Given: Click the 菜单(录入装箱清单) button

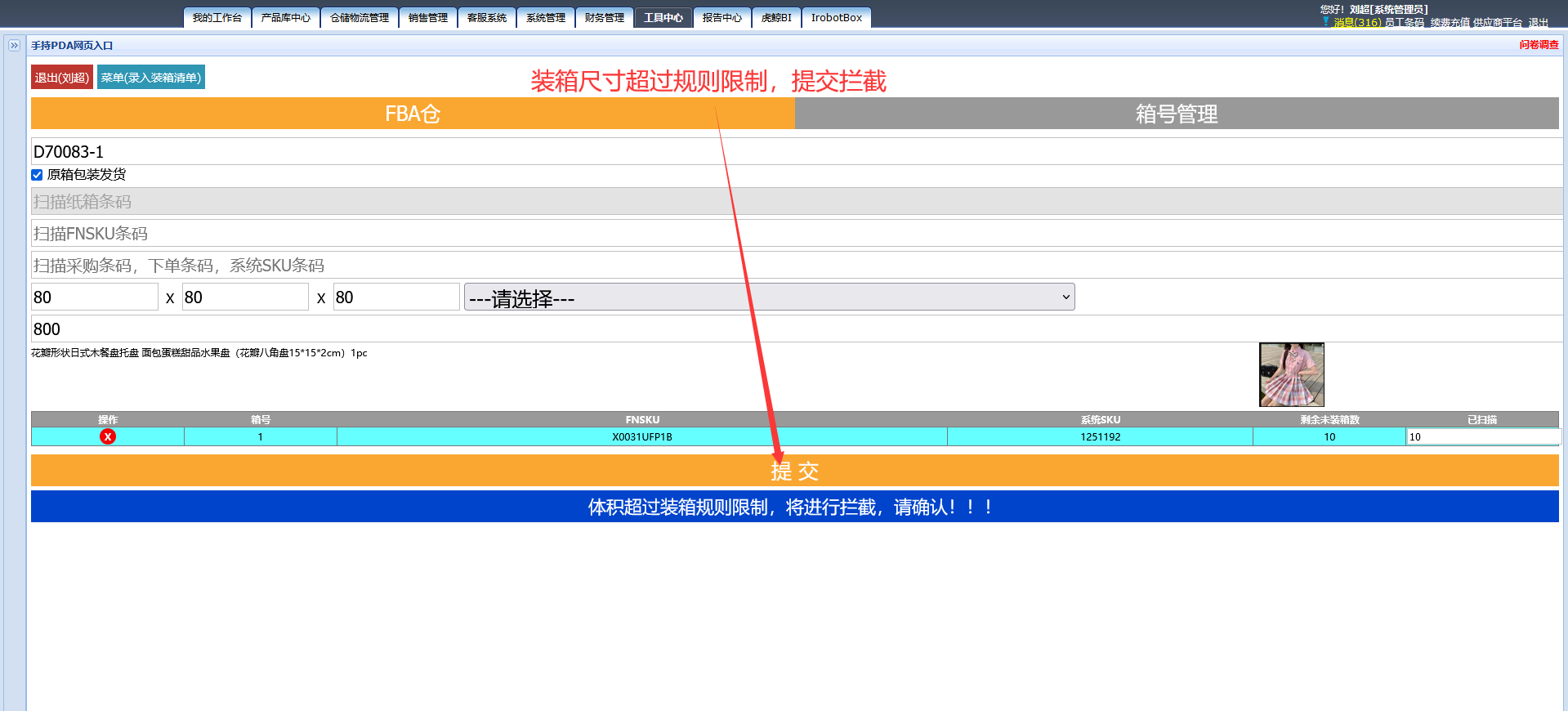Looking at the screenshot, I should coord(151,78).
